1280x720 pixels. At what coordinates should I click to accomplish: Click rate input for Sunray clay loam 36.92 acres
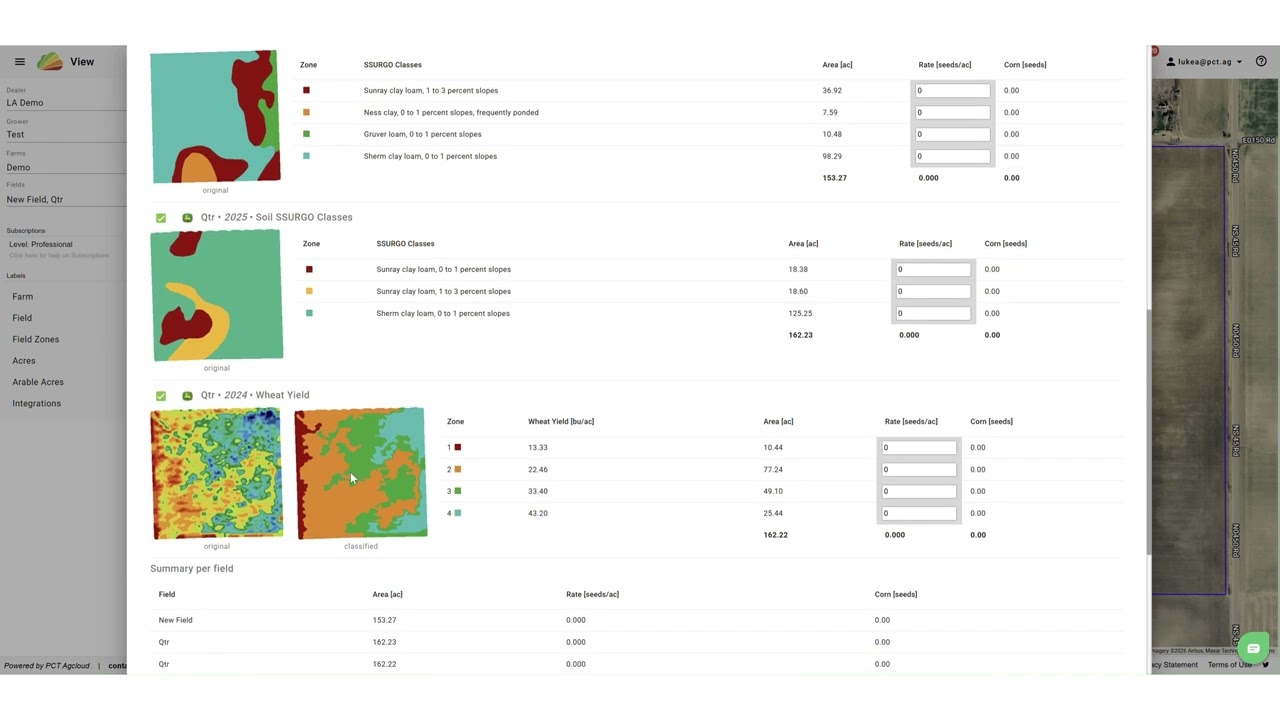[952, 90]
